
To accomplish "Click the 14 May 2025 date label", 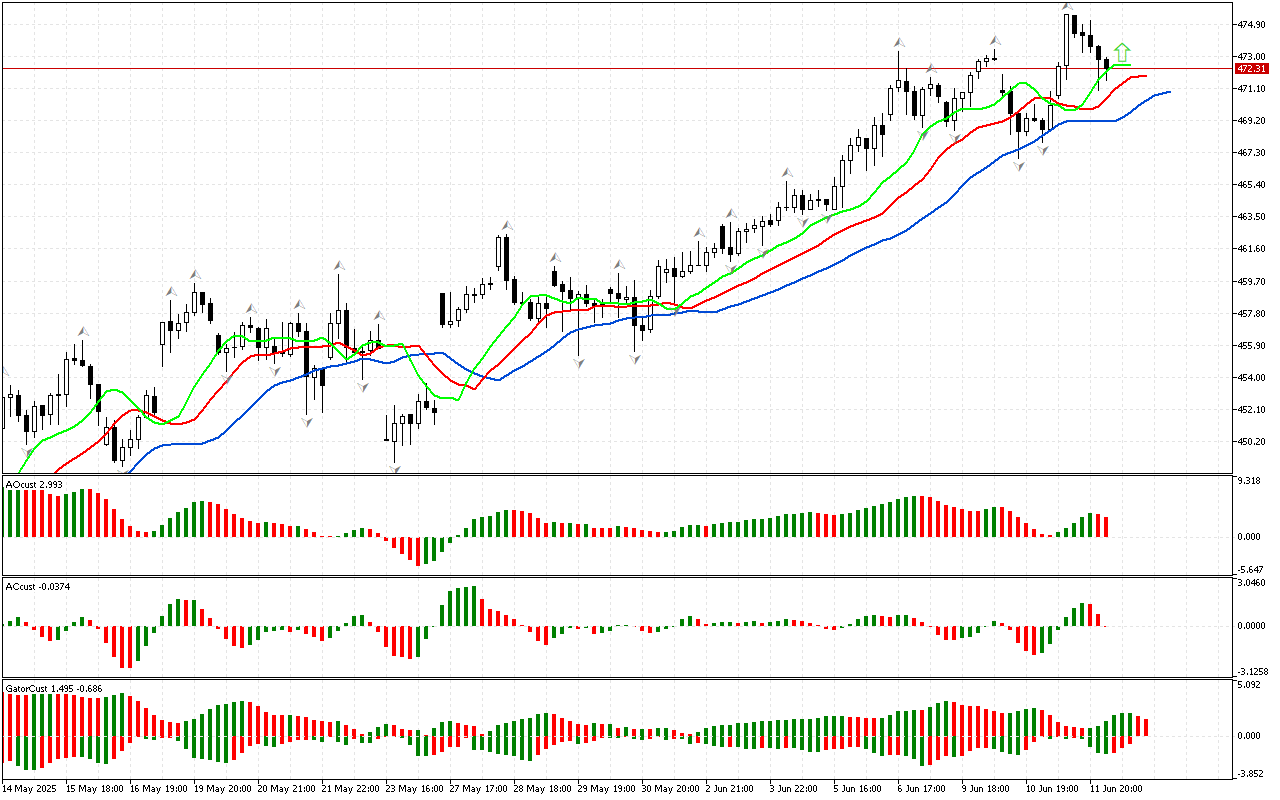I will 31,788.
